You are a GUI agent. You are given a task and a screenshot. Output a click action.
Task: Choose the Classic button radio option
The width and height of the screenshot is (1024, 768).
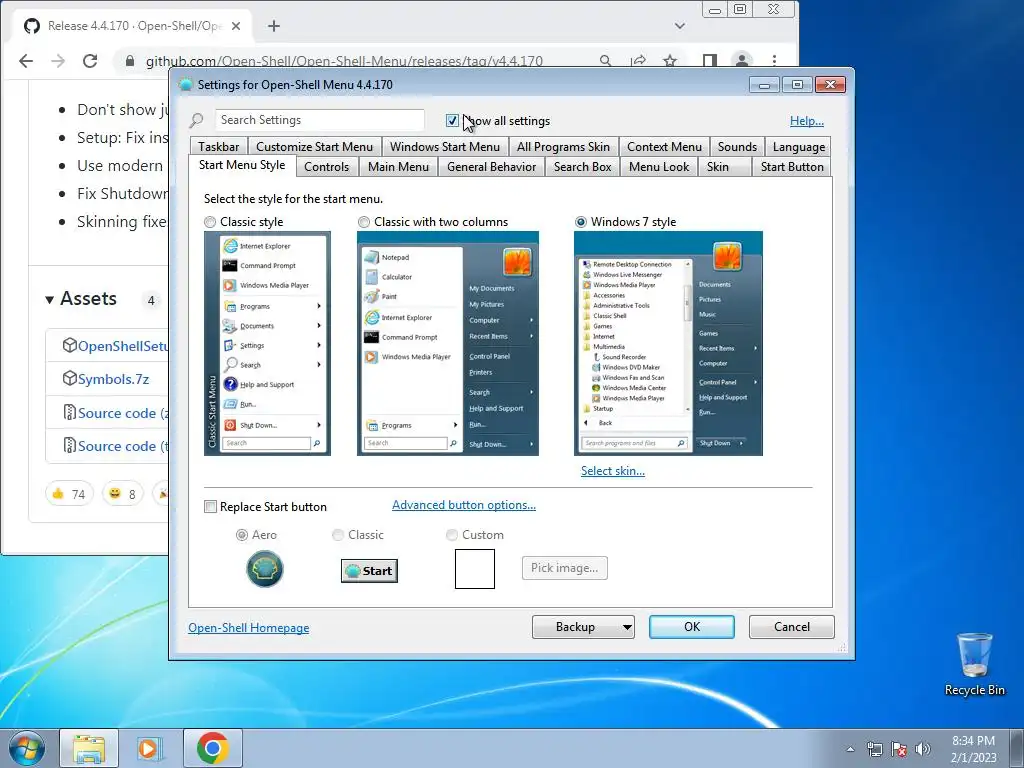[338, 535]
